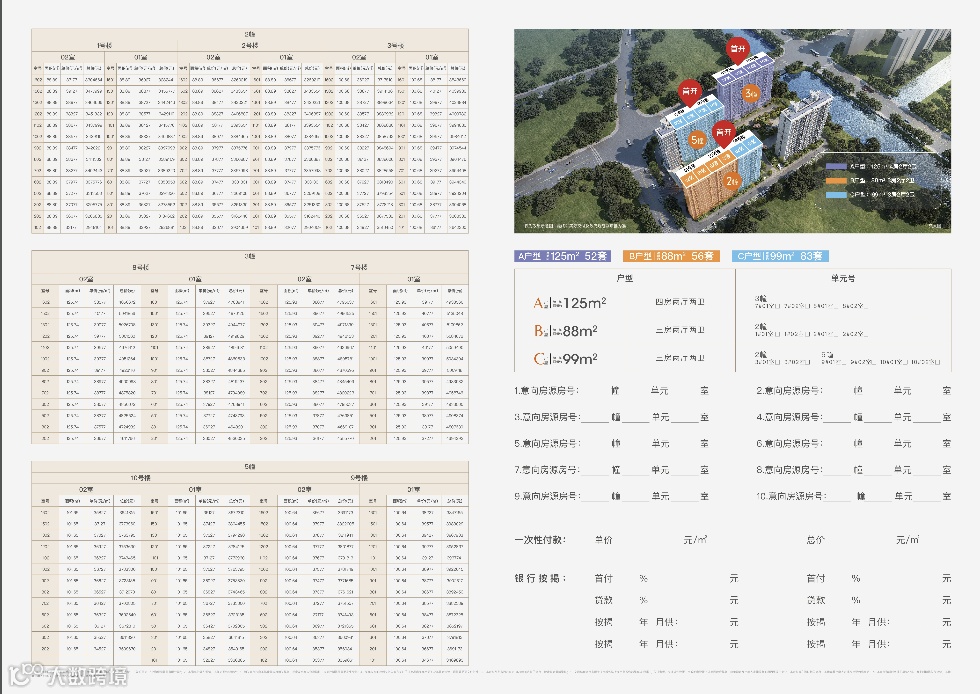This screenshot has width=980, height=694.
Task: Click the 总价 field label
Action: [816, 540]
